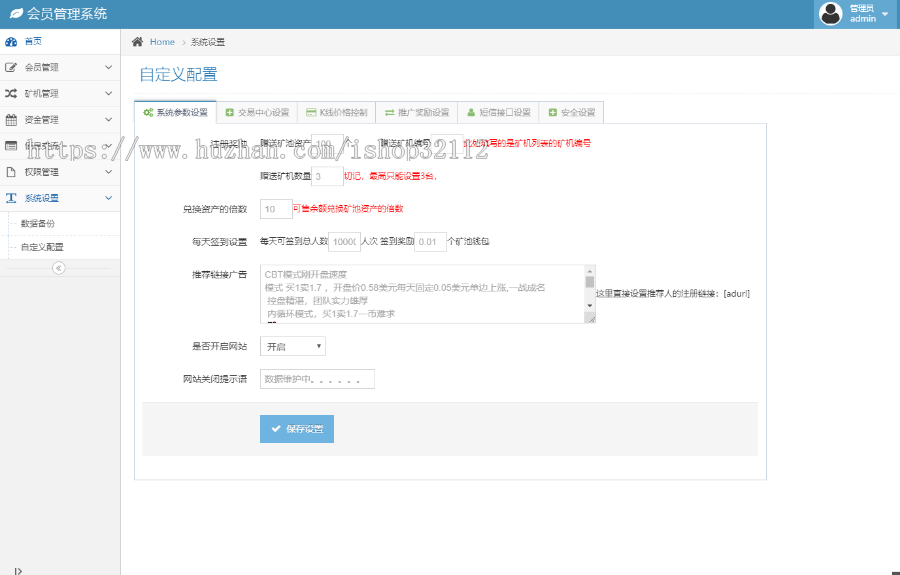
Task: Click the leaf logo beside 会员管理系统
Action: pos(17,13)
